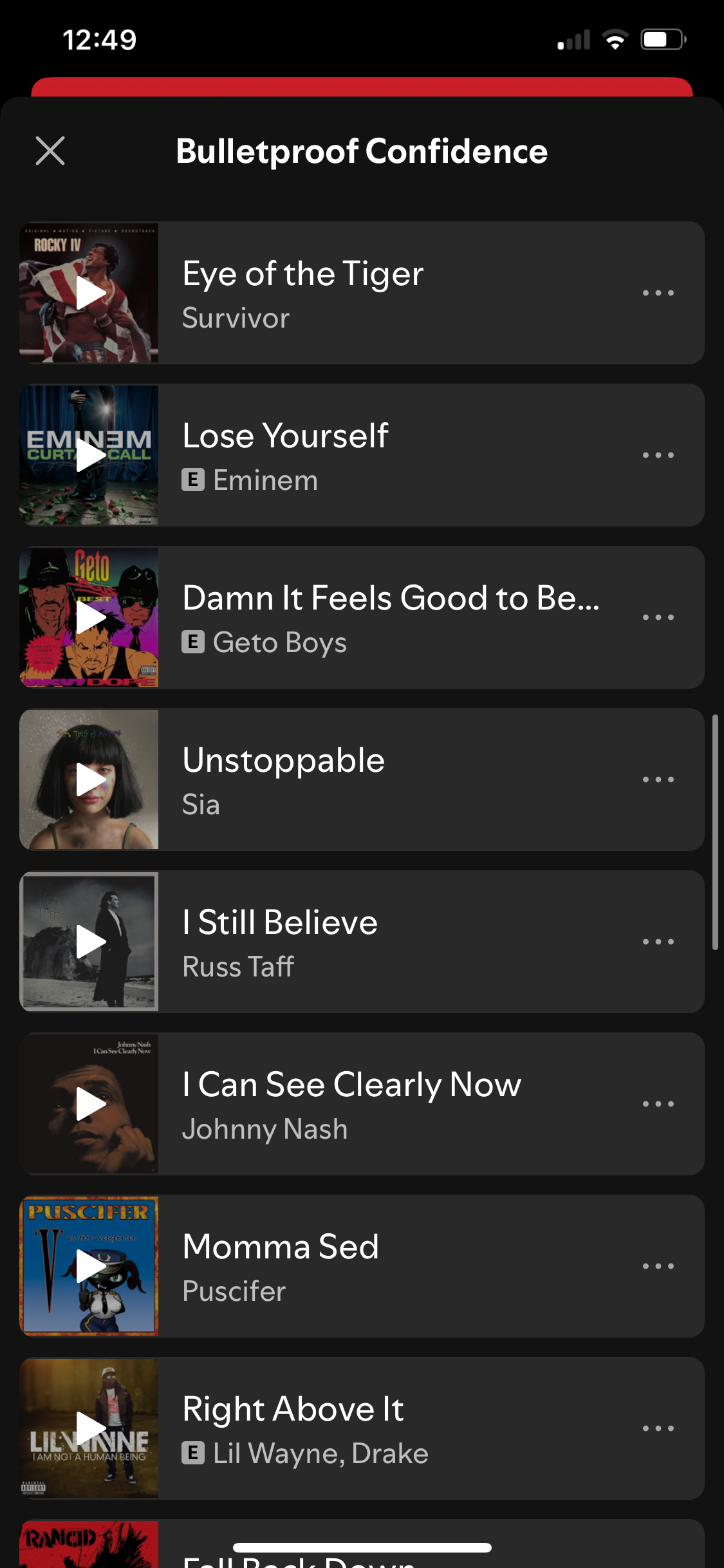Image resolution: width=724 pixels, height=1568 pixels.
Task: Play Lose Yourself by Eminem
Action: click(89, 455)
